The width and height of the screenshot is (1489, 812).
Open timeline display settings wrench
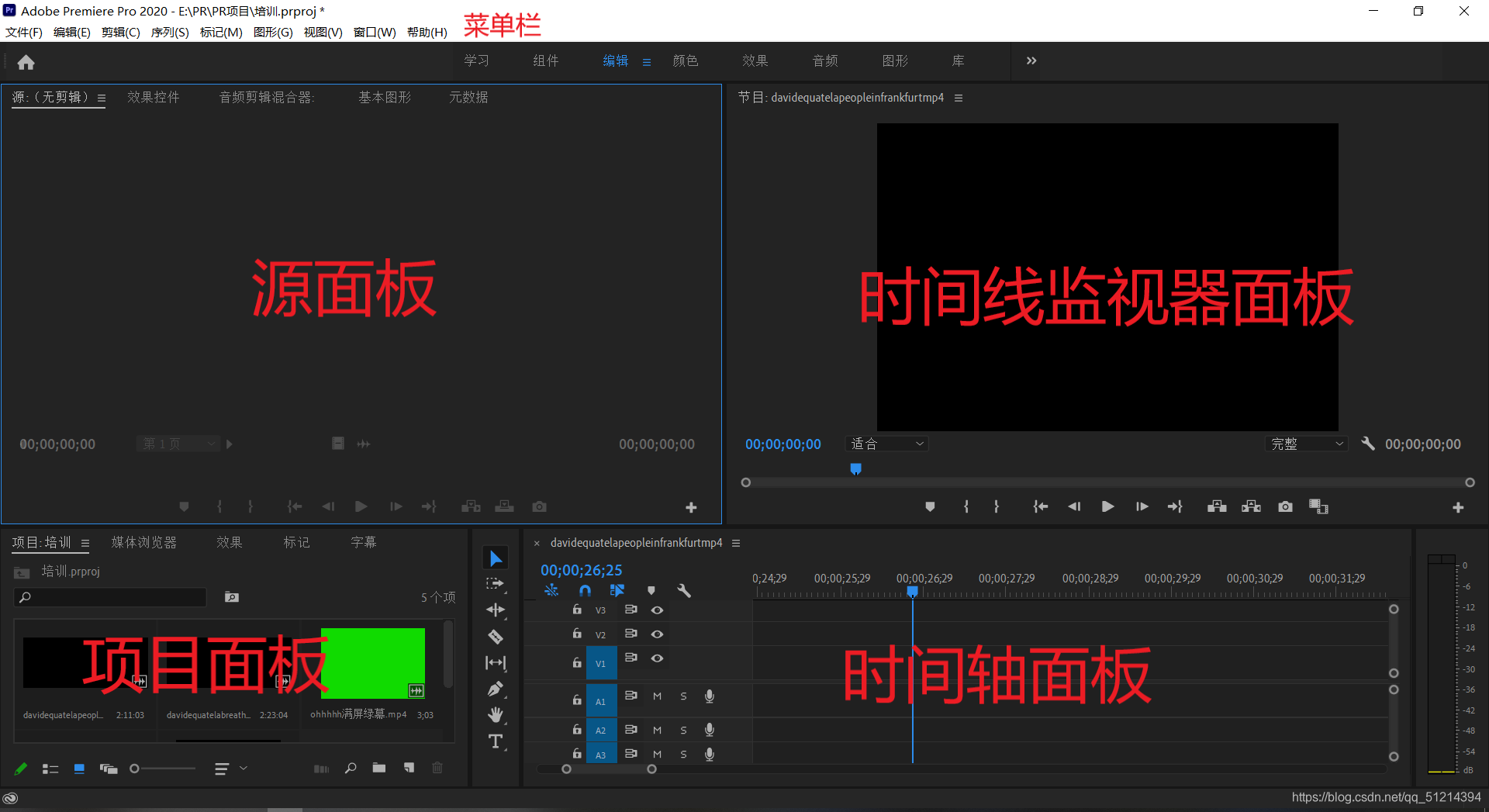(683, 590)
